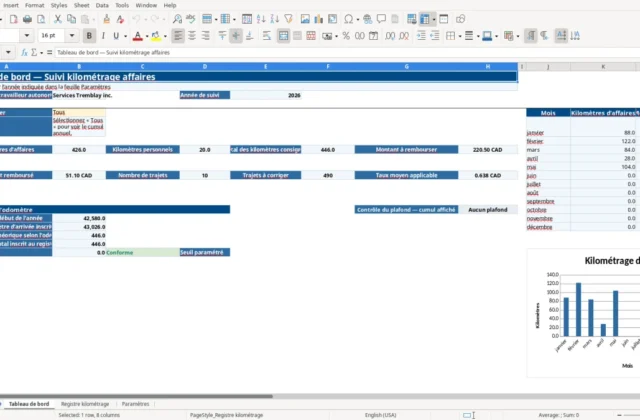Open the Conditional Formatting dropdown arrow
This screenshot has height=420, width=640.
pos(518,36)
